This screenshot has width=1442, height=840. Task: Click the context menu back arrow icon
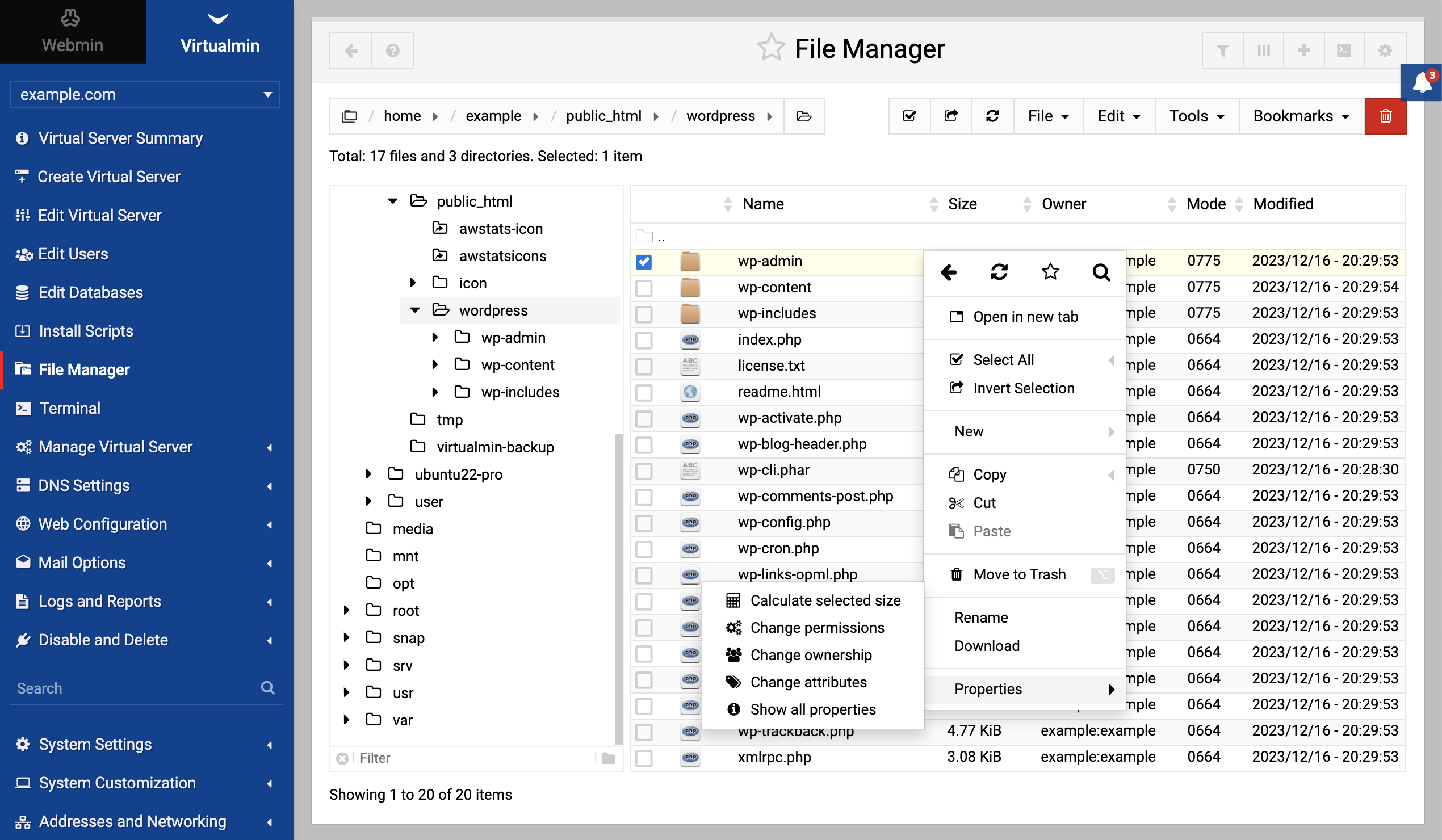coord(948,272)
